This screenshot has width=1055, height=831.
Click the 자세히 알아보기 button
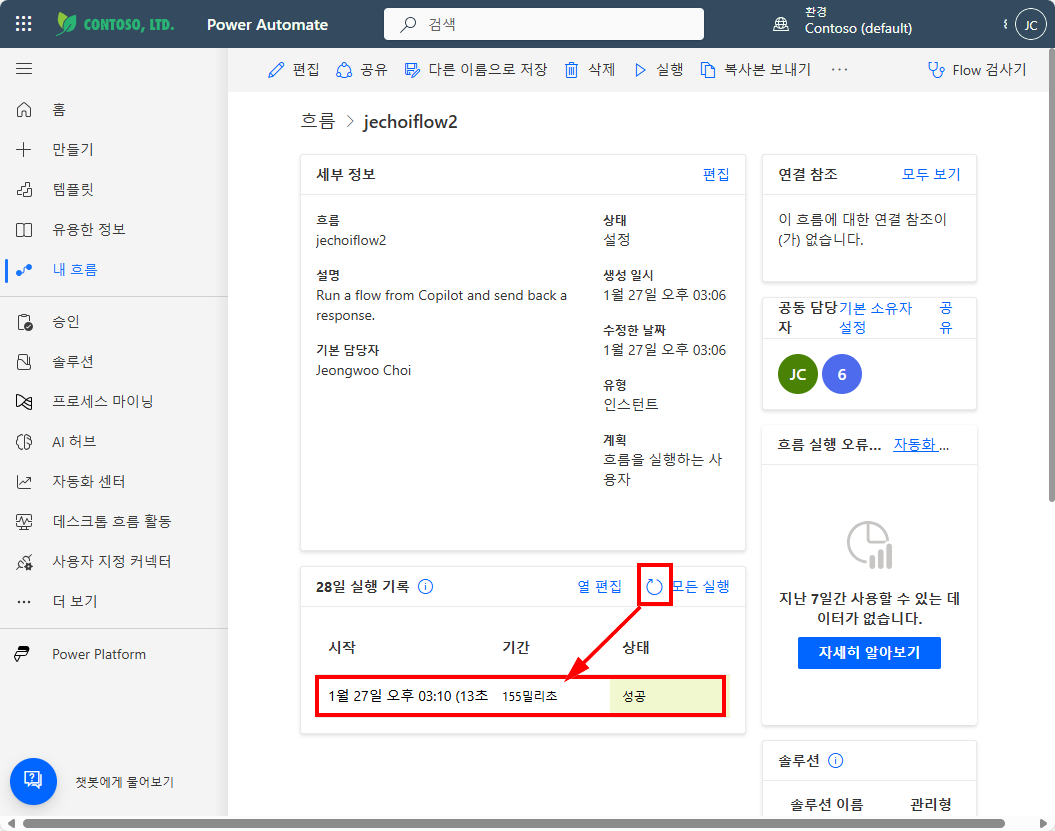point(869,653)
